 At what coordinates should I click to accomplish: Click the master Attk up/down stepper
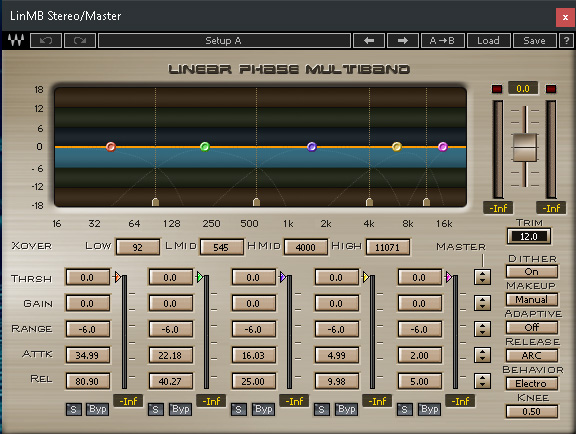click(x=482, y=355)
